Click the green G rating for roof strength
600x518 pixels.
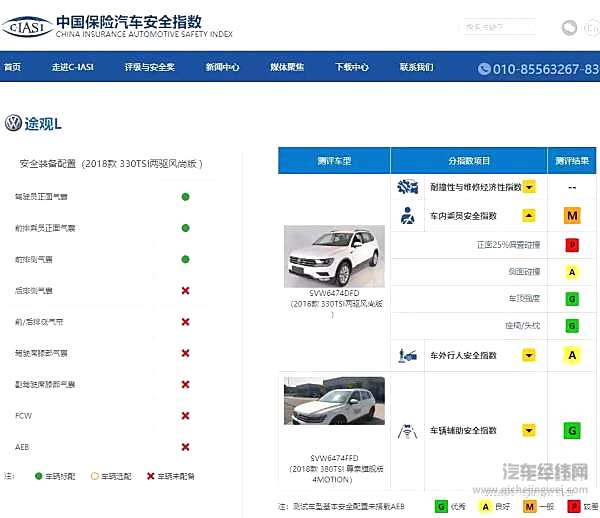(572, 299)
